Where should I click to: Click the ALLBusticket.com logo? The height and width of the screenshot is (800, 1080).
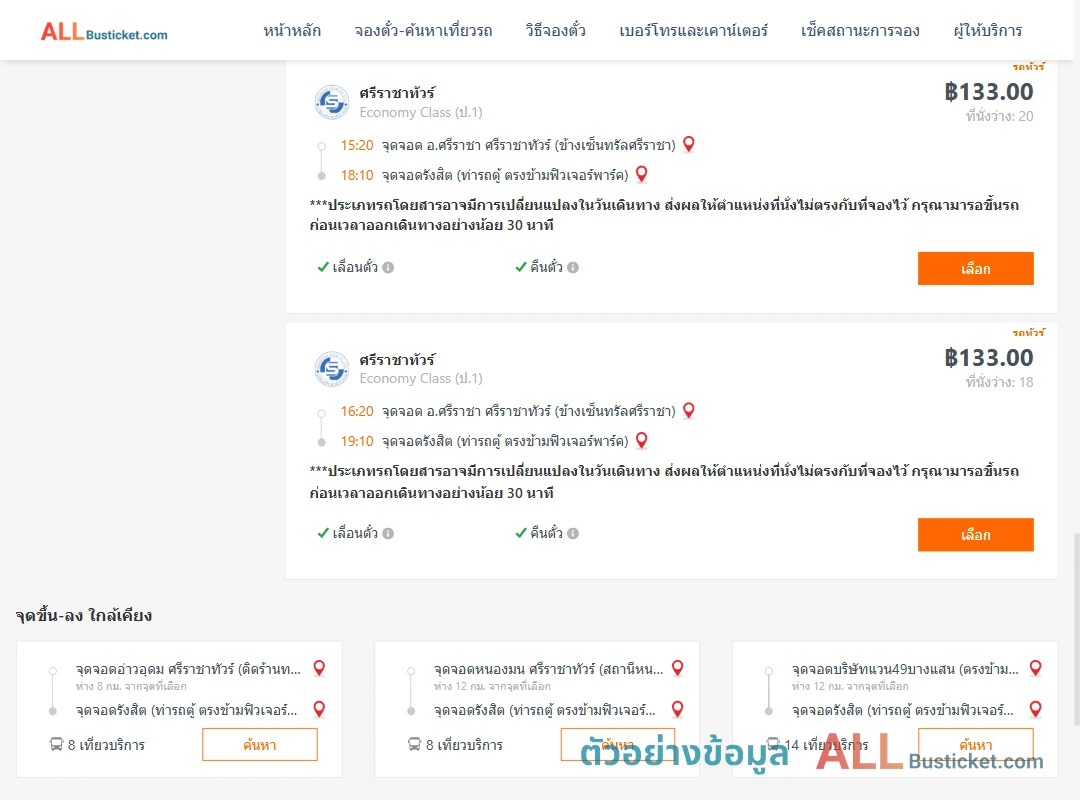(104, 32)
